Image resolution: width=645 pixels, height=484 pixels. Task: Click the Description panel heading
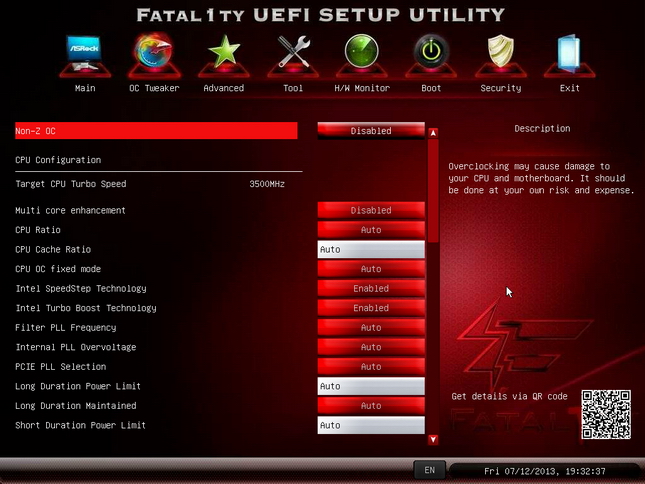(542, 128)
